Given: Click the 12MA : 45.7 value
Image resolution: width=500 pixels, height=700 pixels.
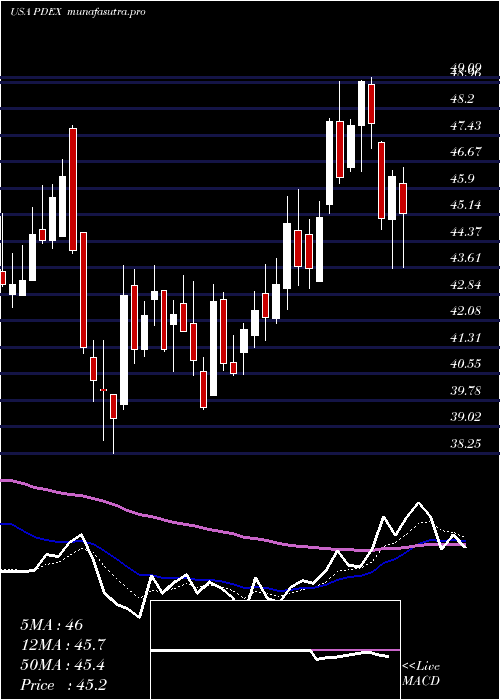Looking at the screenshot, I should coord(65,645).
